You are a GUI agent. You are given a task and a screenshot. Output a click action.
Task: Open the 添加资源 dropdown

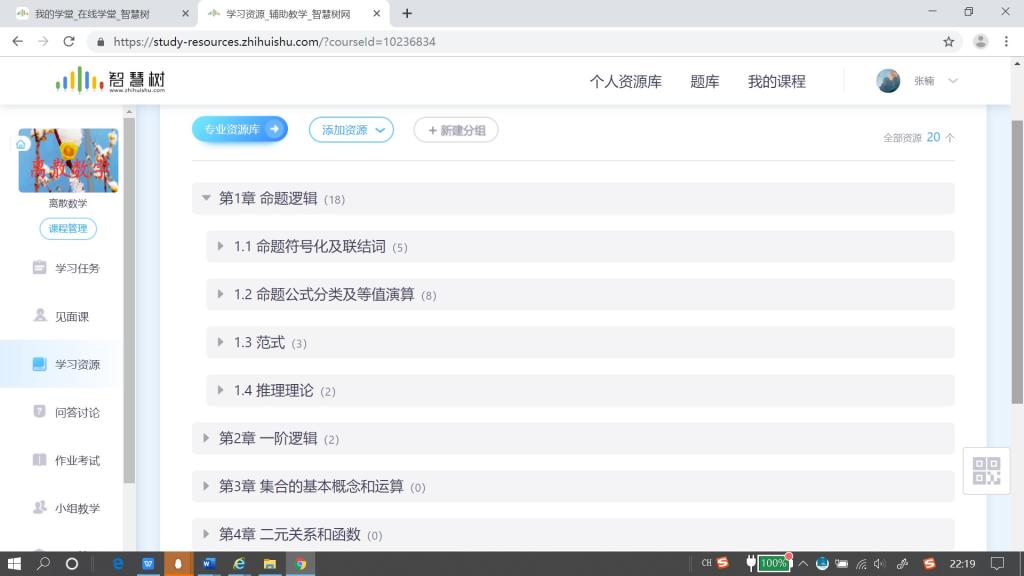[352, 130]
